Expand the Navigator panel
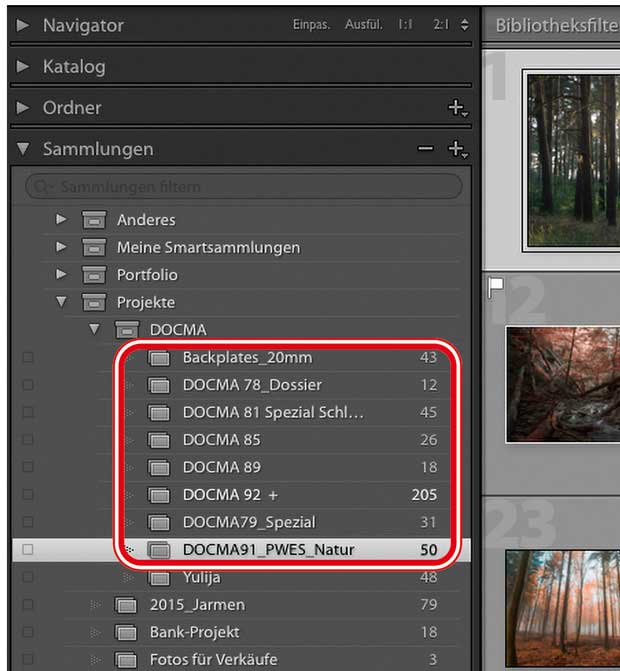This screenshot has height=671, width=620. [23, 25]
